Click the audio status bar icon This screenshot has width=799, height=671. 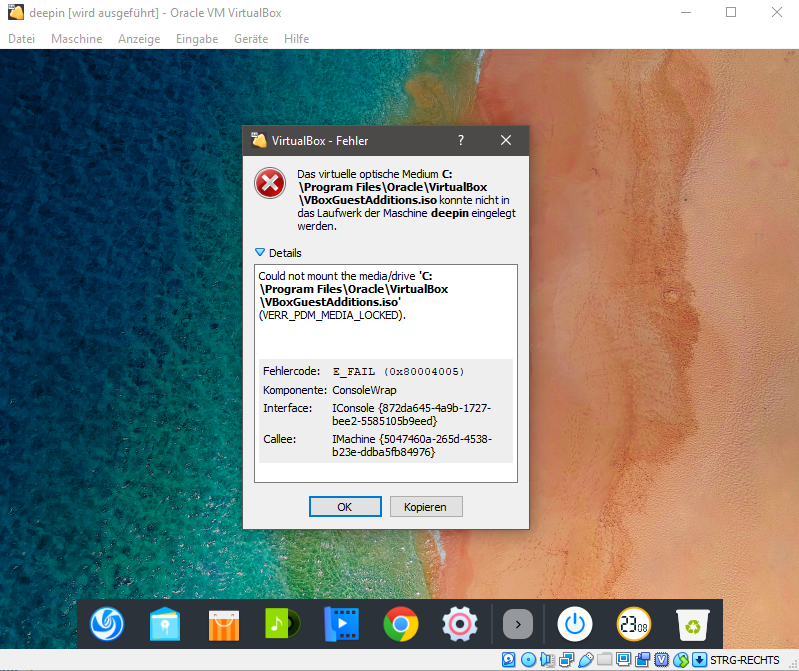547,660
